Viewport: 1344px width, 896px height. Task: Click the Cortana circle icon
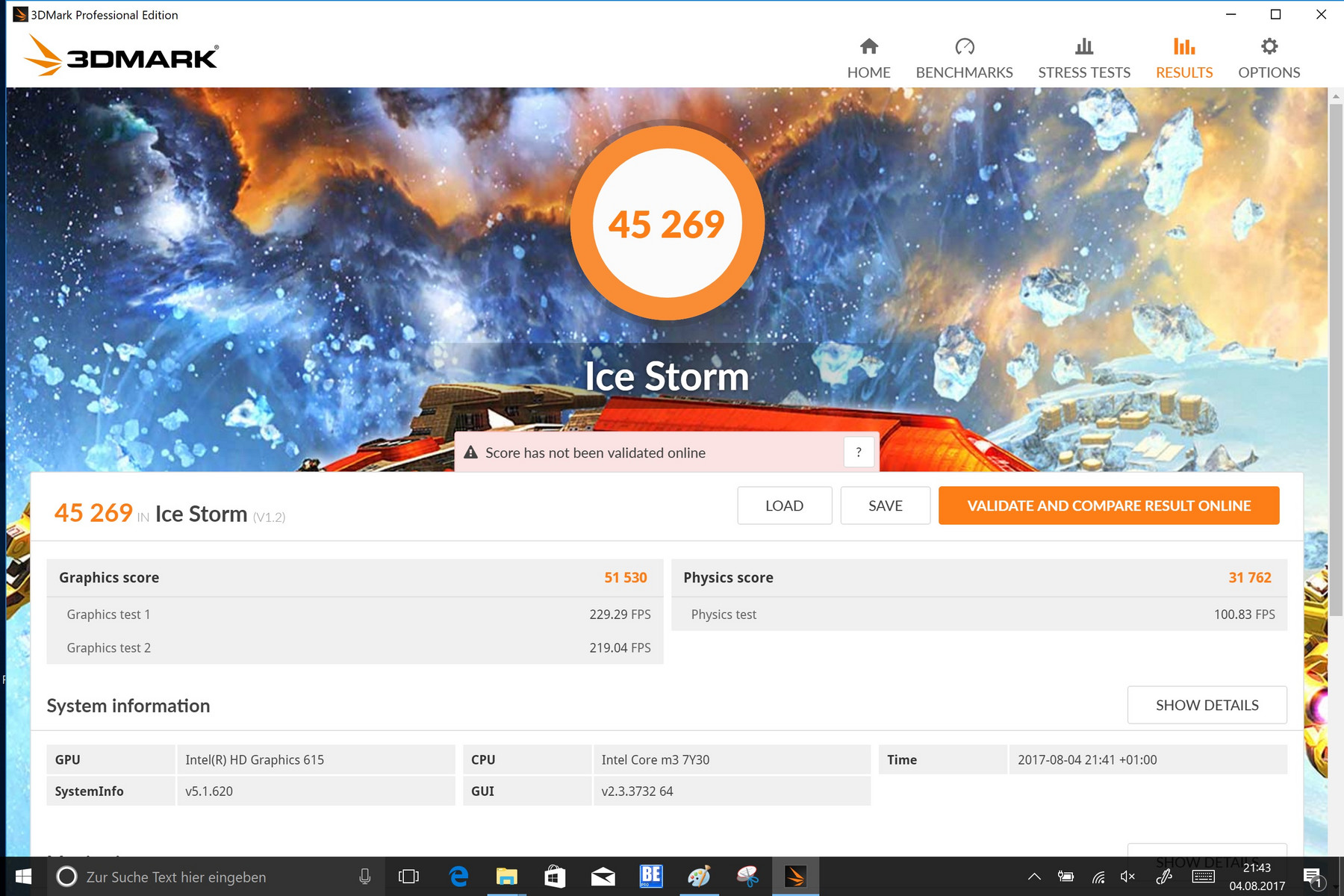click(x=66, y=877)
